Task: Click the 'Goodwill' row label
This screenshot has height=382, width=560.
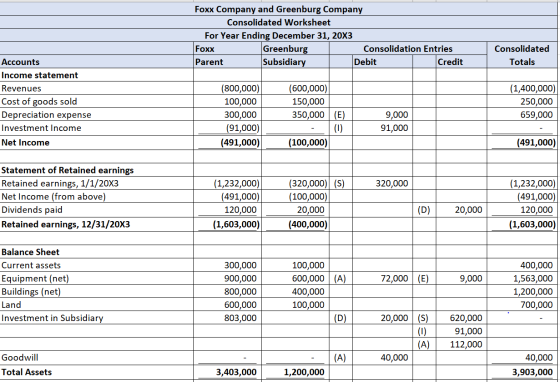Action: [20, 358]
